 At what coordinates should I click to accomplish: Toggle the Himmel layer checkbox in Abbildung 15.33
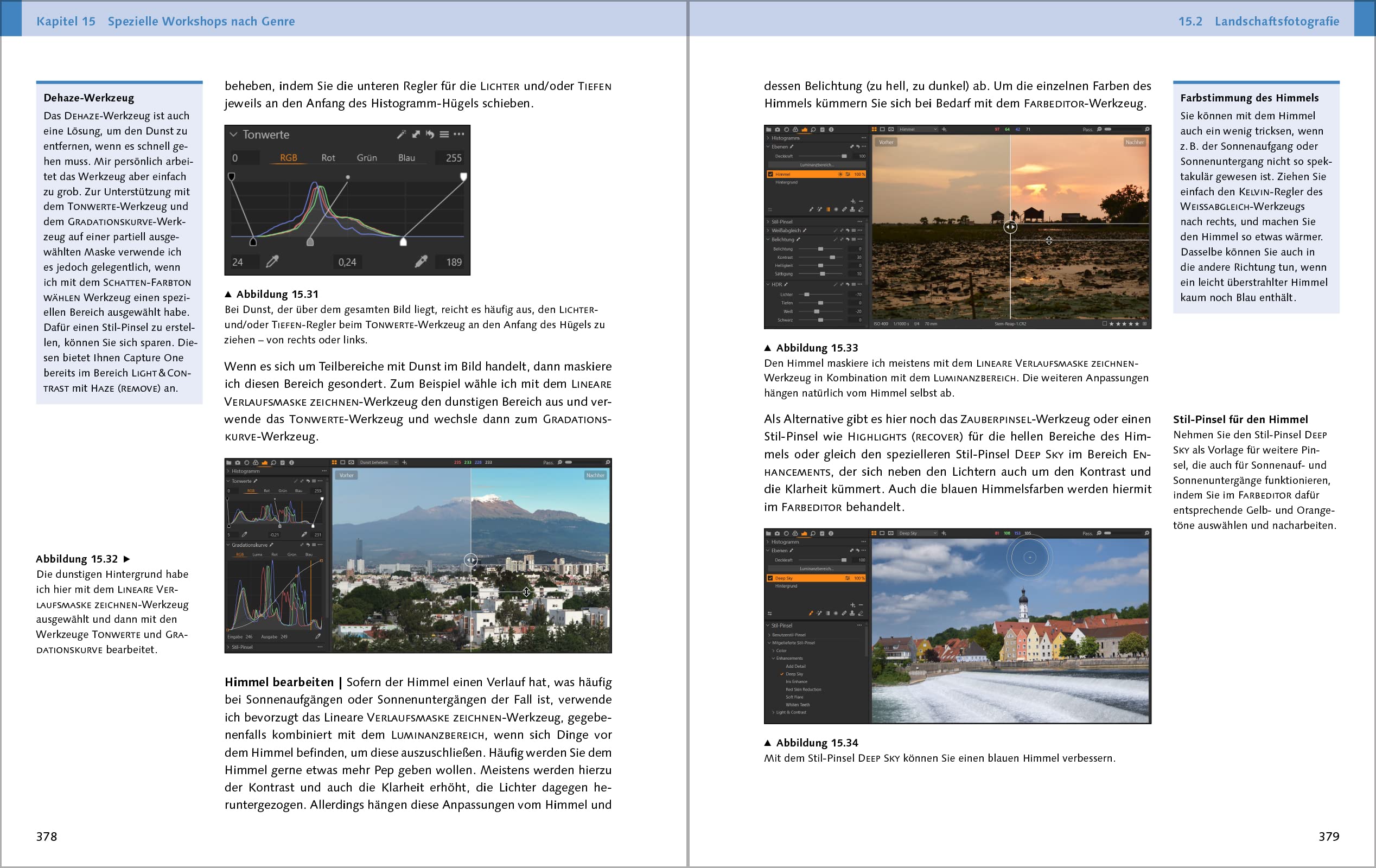click(770, 174)
